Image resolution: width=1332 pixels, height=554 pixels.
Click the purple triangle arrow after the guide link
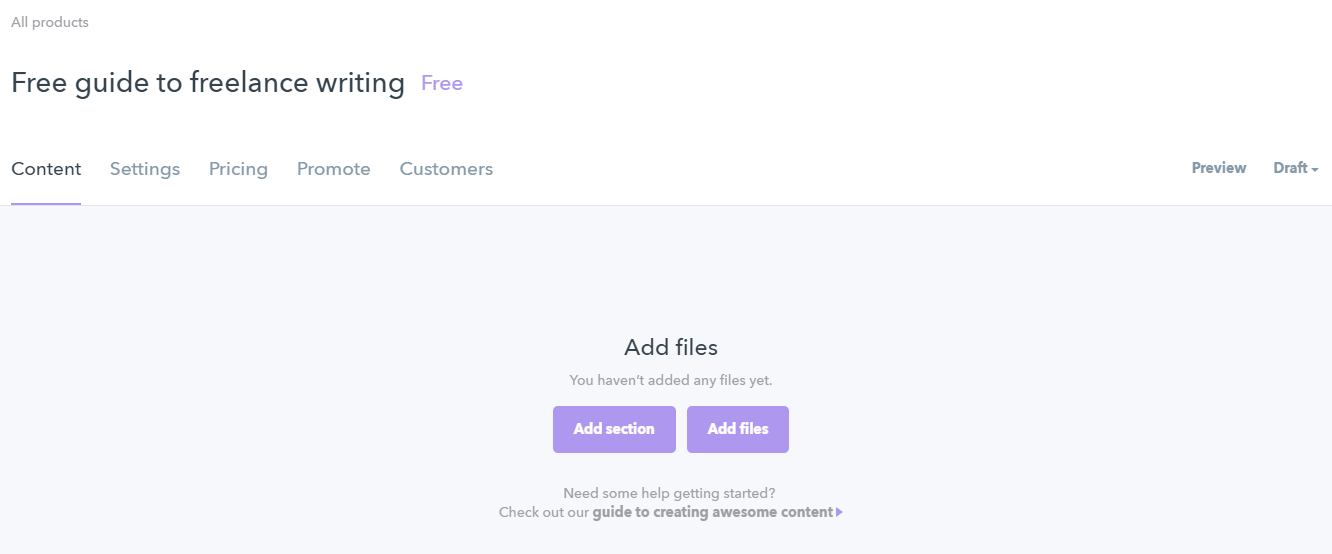[840, 512]
